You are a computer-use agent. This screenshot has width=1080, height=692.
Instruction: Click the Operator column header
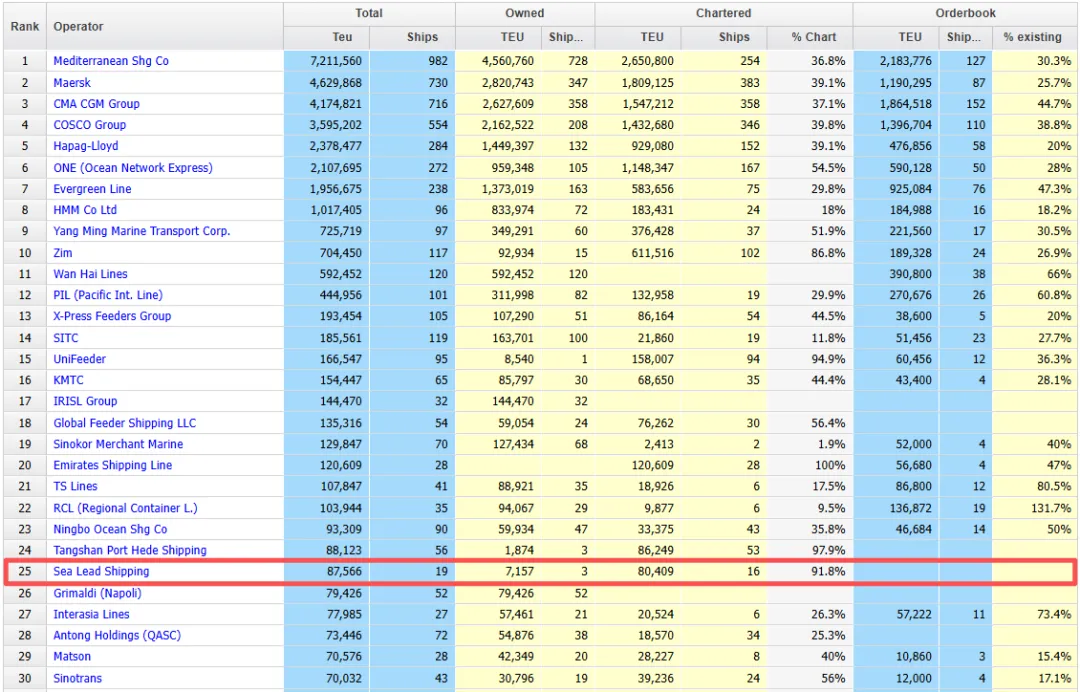tap(78, 26)
